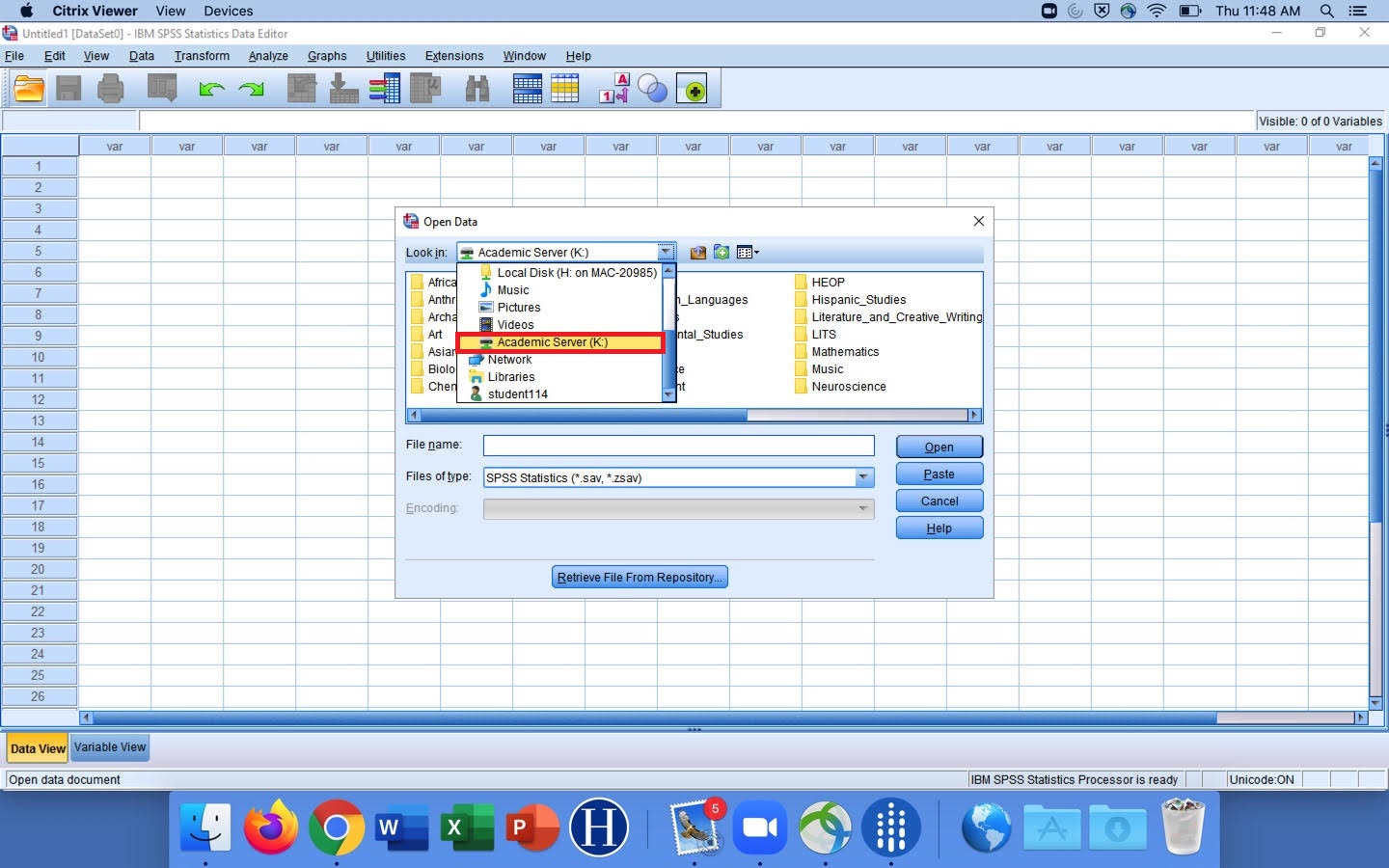This screenshot has height=868, width=1389.
Task: Open the list view menu dropdown
Action: [x=748, y=253]
